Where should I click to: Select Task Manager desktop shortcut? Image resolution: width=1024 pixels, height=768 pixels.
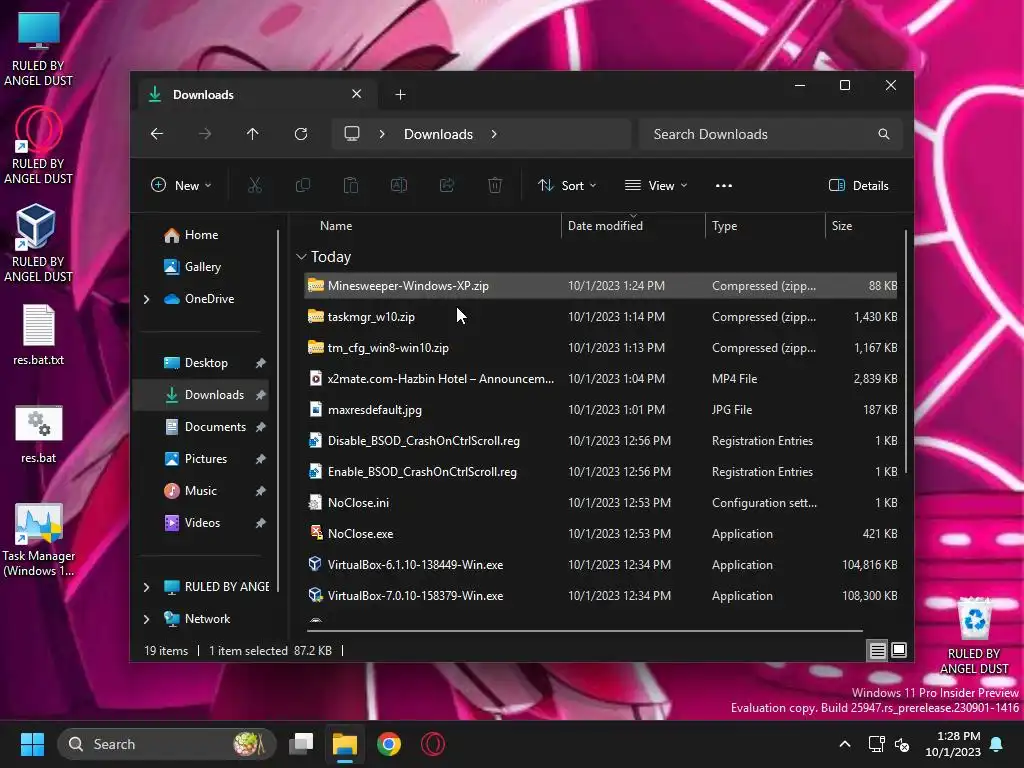pyautogui.click(x=39, y=539)
